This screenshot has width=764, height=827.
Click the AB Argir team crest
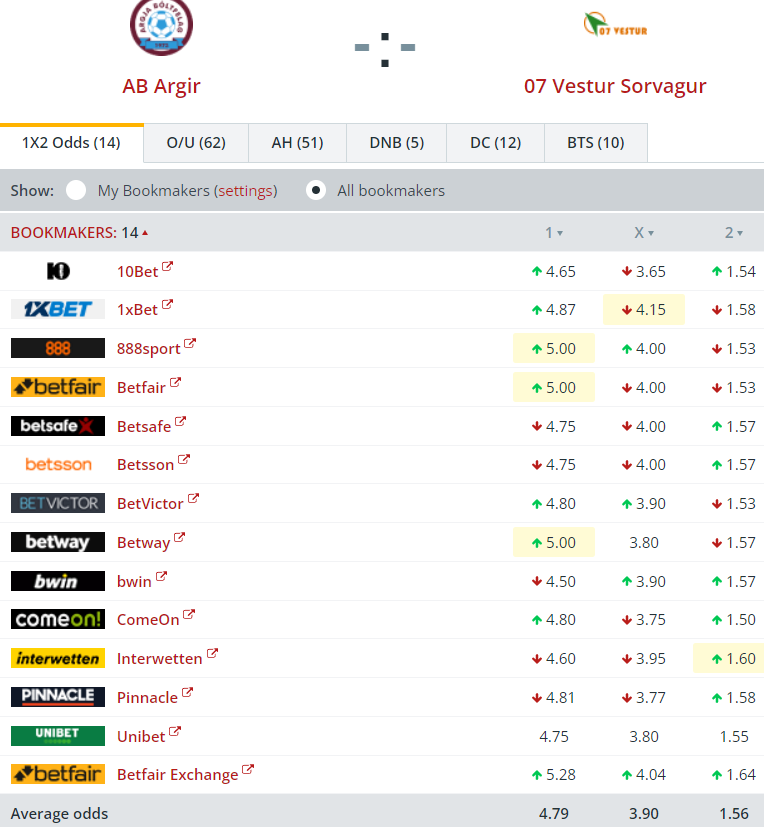point(161,26)
